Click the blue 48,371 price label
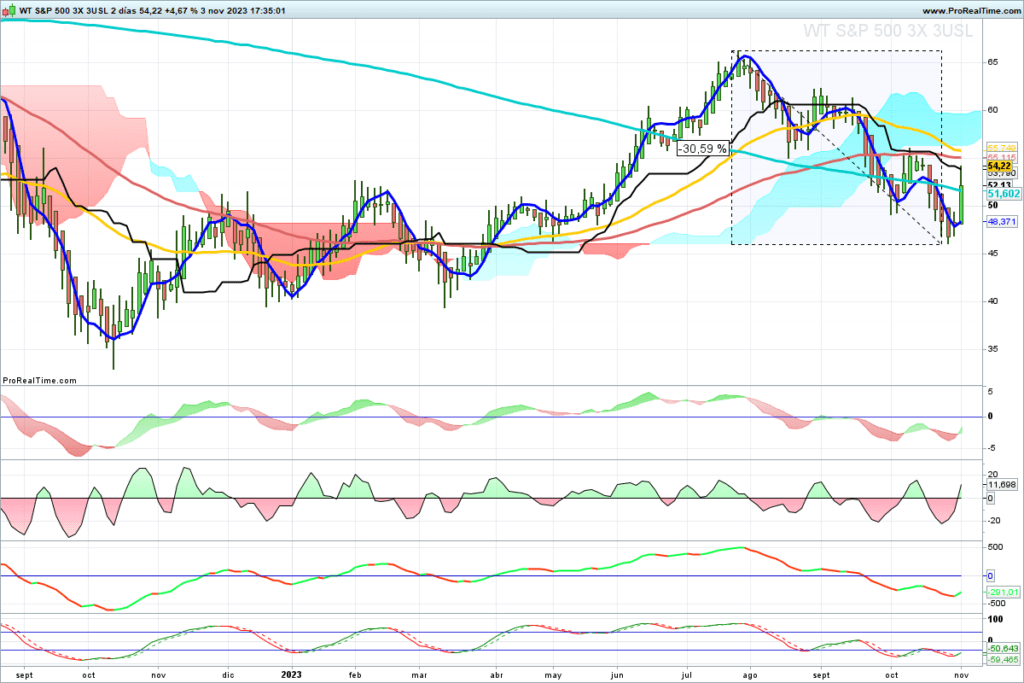Viewport: 1024px width, 683px height. (1001, 222)
